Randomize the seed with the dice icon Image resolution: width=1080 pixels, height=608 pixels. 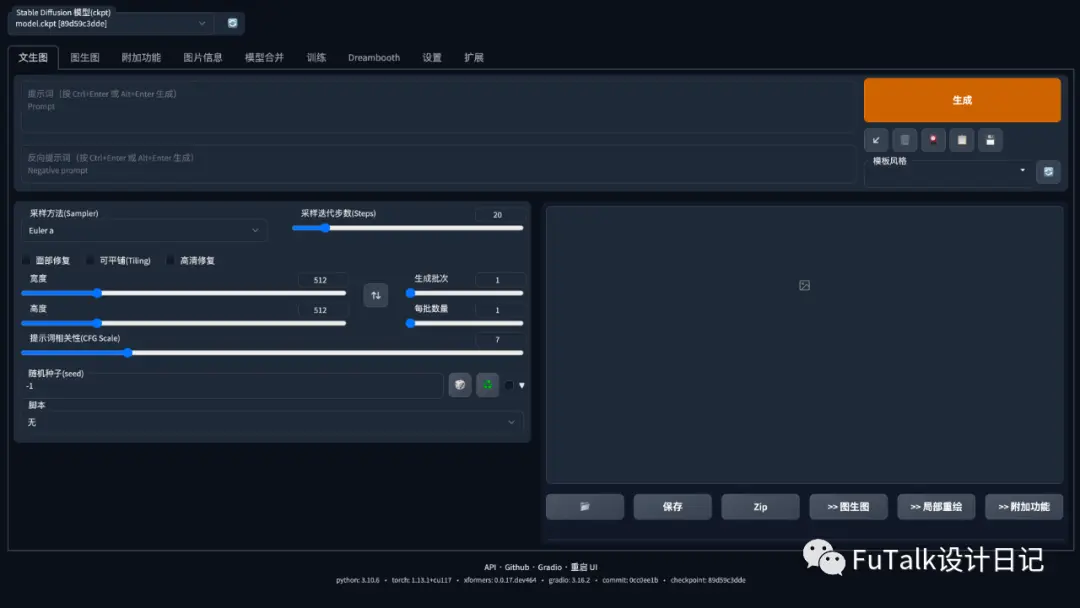(459, 385)
